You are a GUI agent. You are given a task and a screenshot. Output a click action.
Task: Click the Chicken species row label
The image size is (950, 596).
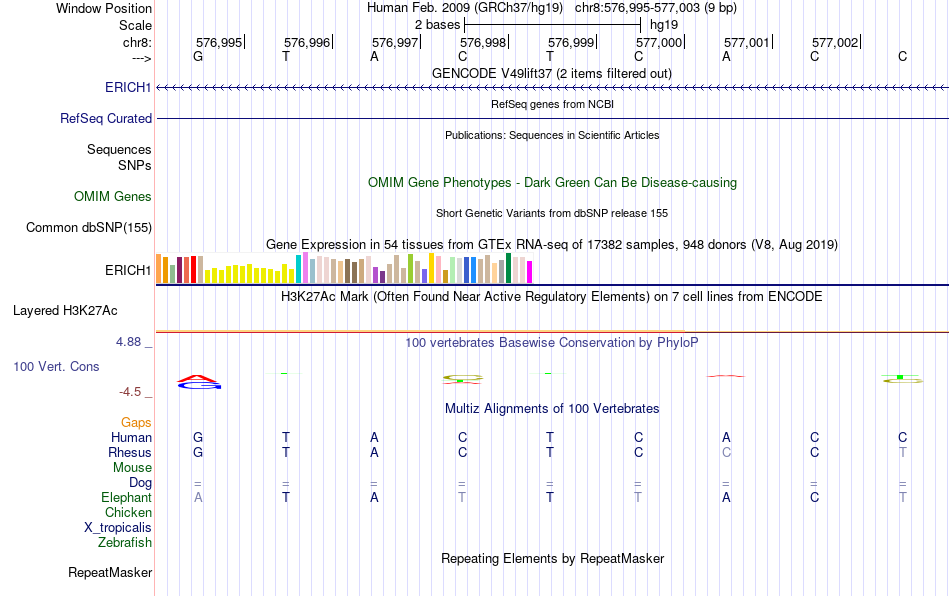pos(128,512)
